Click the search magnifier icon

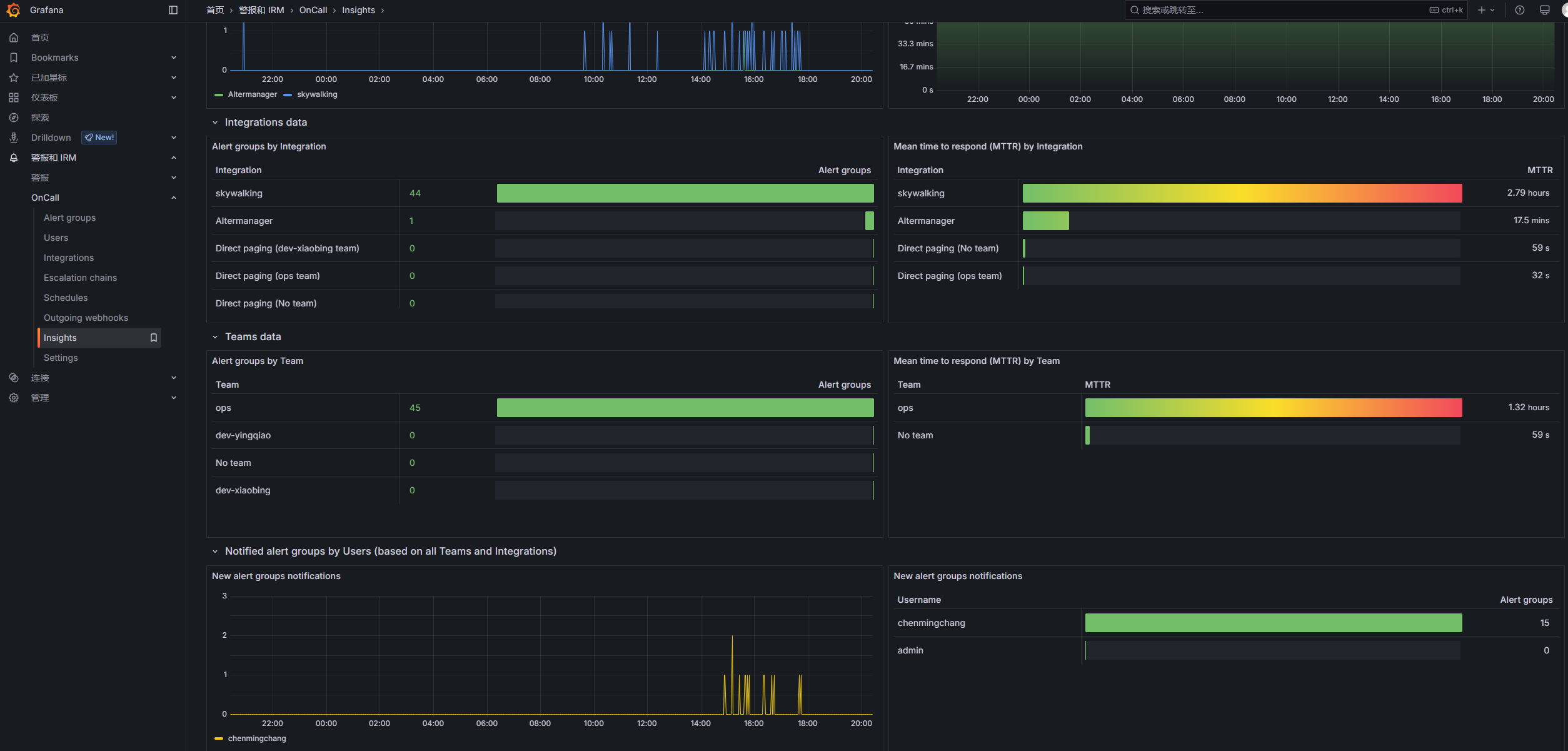1134,10
